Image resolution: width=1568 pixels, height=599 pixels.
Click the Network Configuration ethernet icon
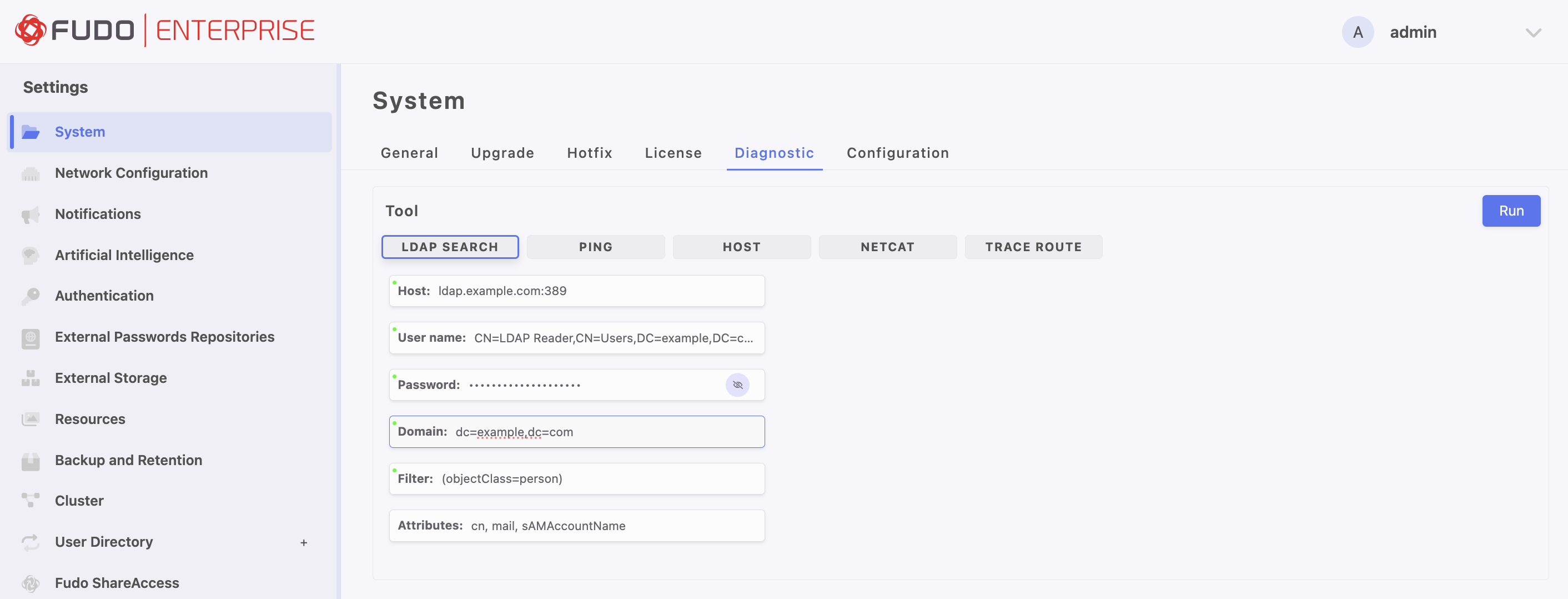coord(31,174)
